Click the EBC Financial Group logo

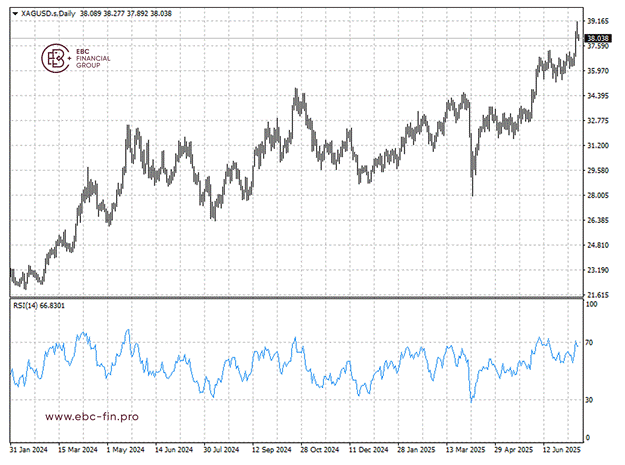pos(76,58)
